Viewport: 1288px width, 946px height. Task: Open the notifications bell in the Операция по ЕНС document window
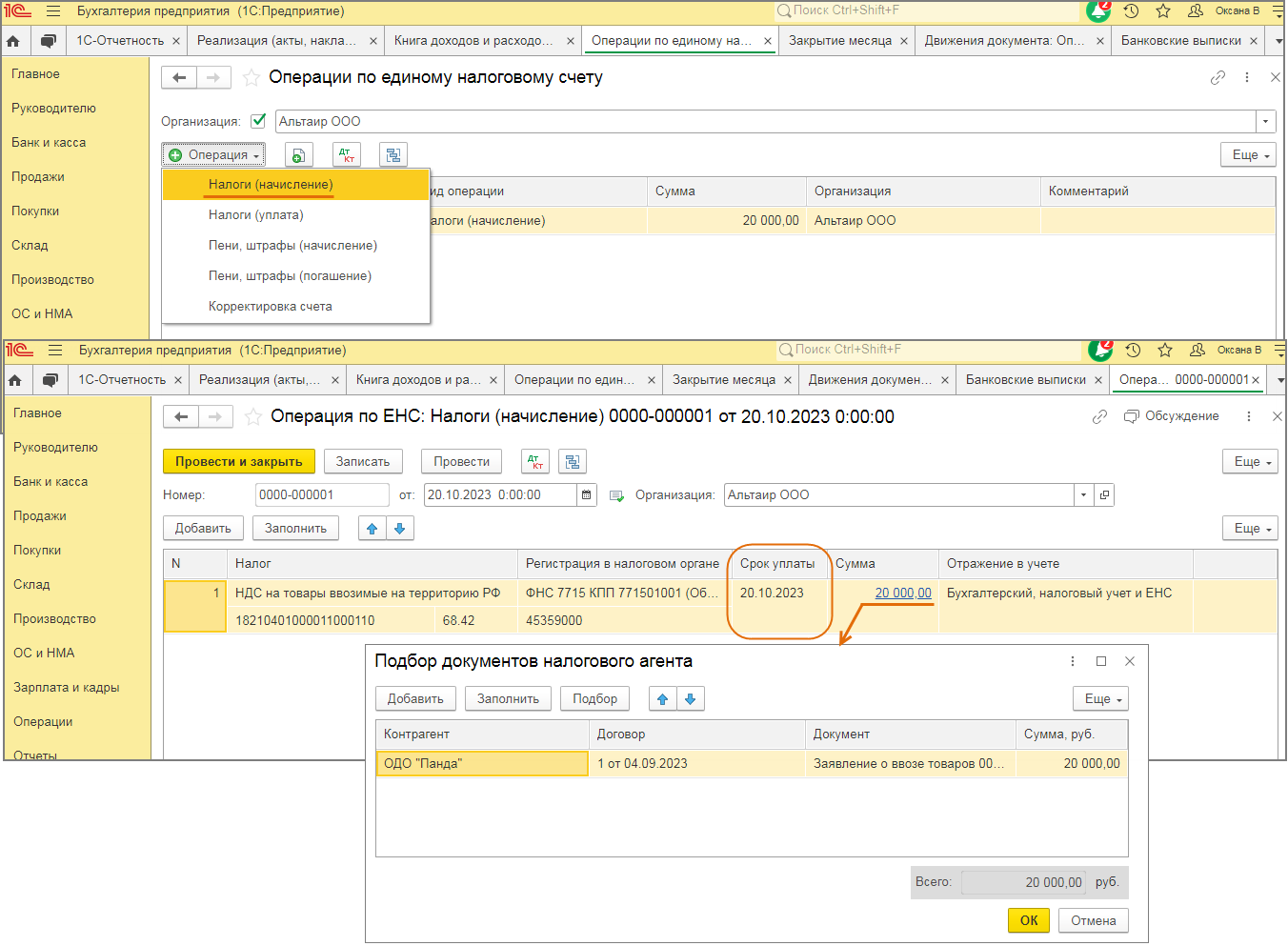click(x=1101, y=350)
